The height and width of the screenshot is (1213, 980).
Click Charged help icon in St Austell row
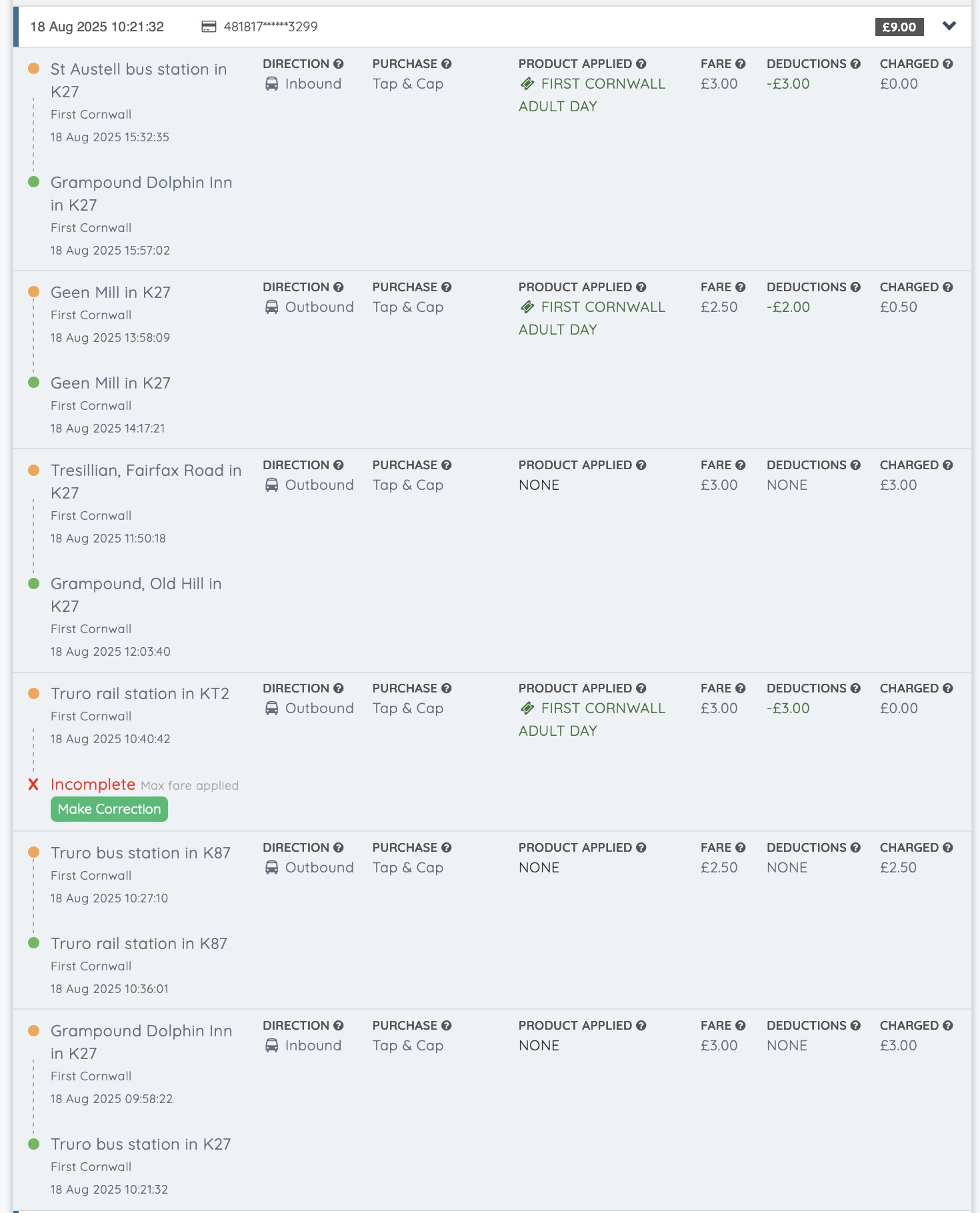(948, 64)
